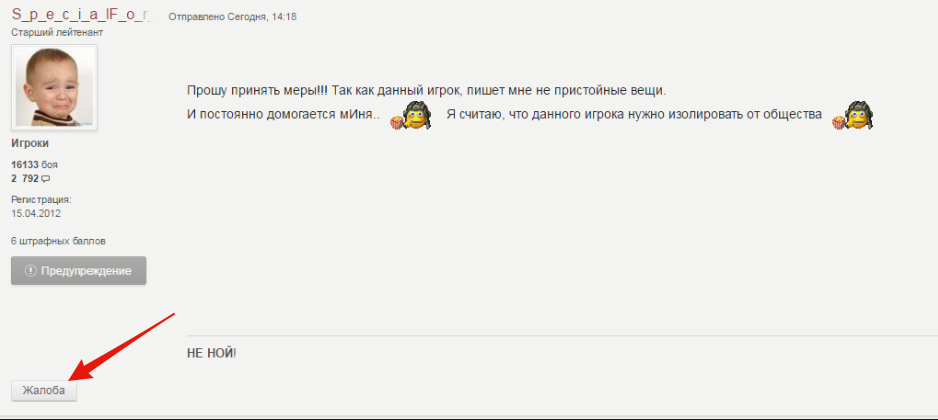Click the Игроки group label

click(x=30, y=144)
